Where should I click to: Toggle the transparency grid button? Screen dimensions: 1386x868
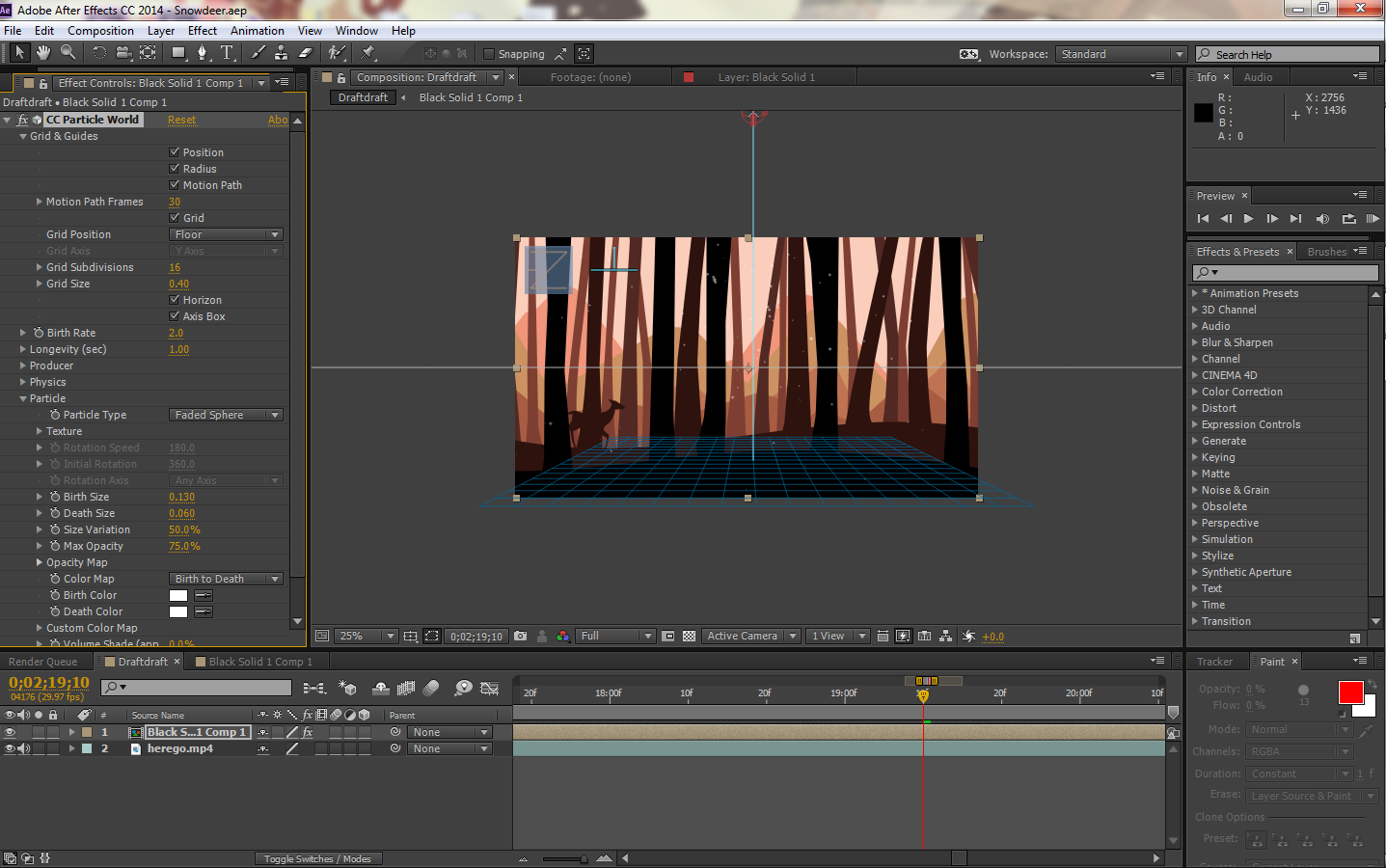pyautogui.click(x=689, y=637)
